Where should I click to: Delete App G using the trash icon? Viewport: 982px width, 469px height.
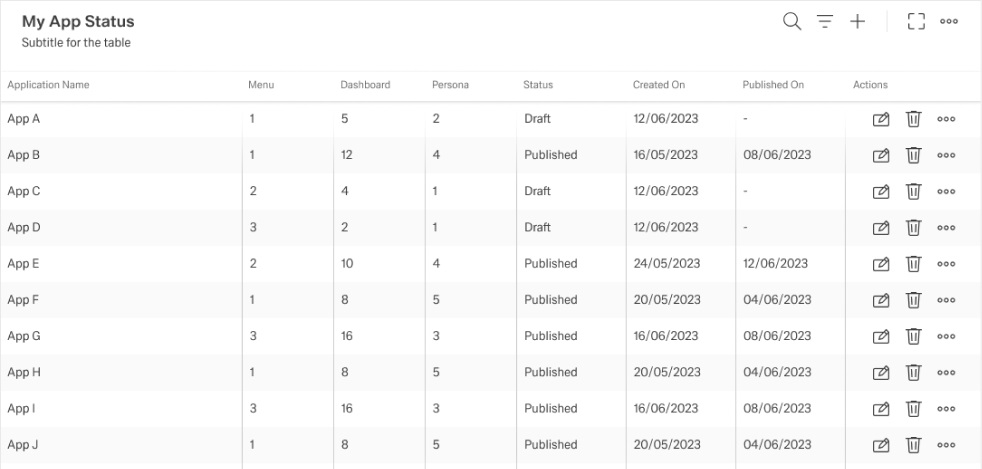point(913,336)
